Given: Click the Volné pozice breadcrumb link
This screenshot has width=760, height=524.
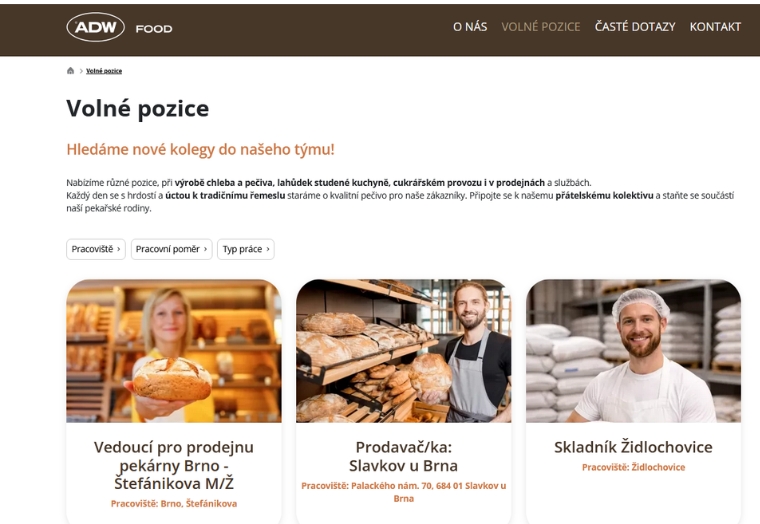Looking at the screenshot, I should 104,71.
